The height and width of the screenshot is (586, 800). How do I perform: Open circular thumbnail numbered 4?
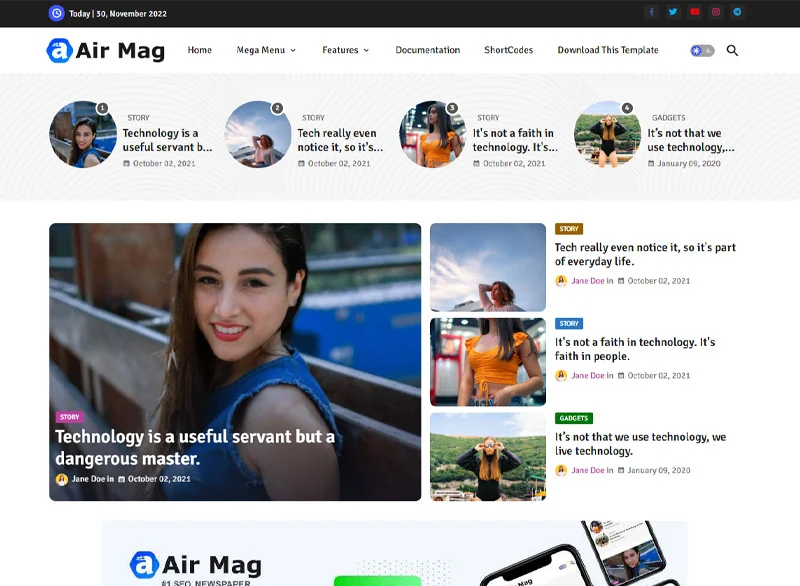click(x=608, y=134)
